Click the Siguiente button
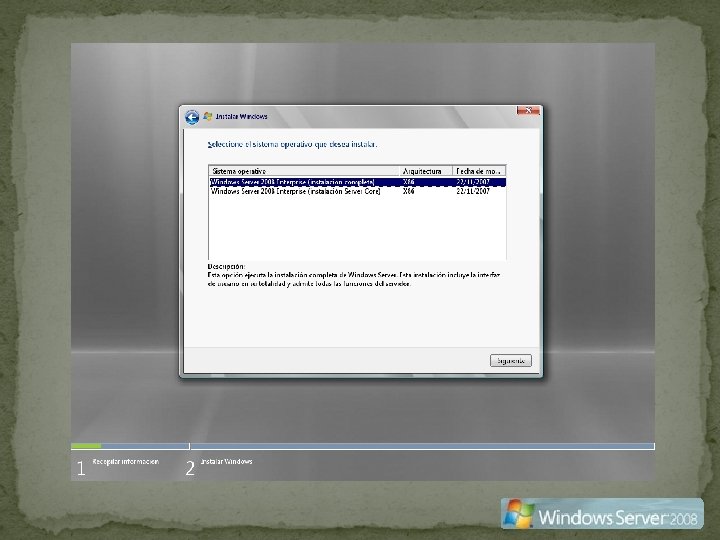The width and height of the screenshot is (720, 540). tap(511, 360)
